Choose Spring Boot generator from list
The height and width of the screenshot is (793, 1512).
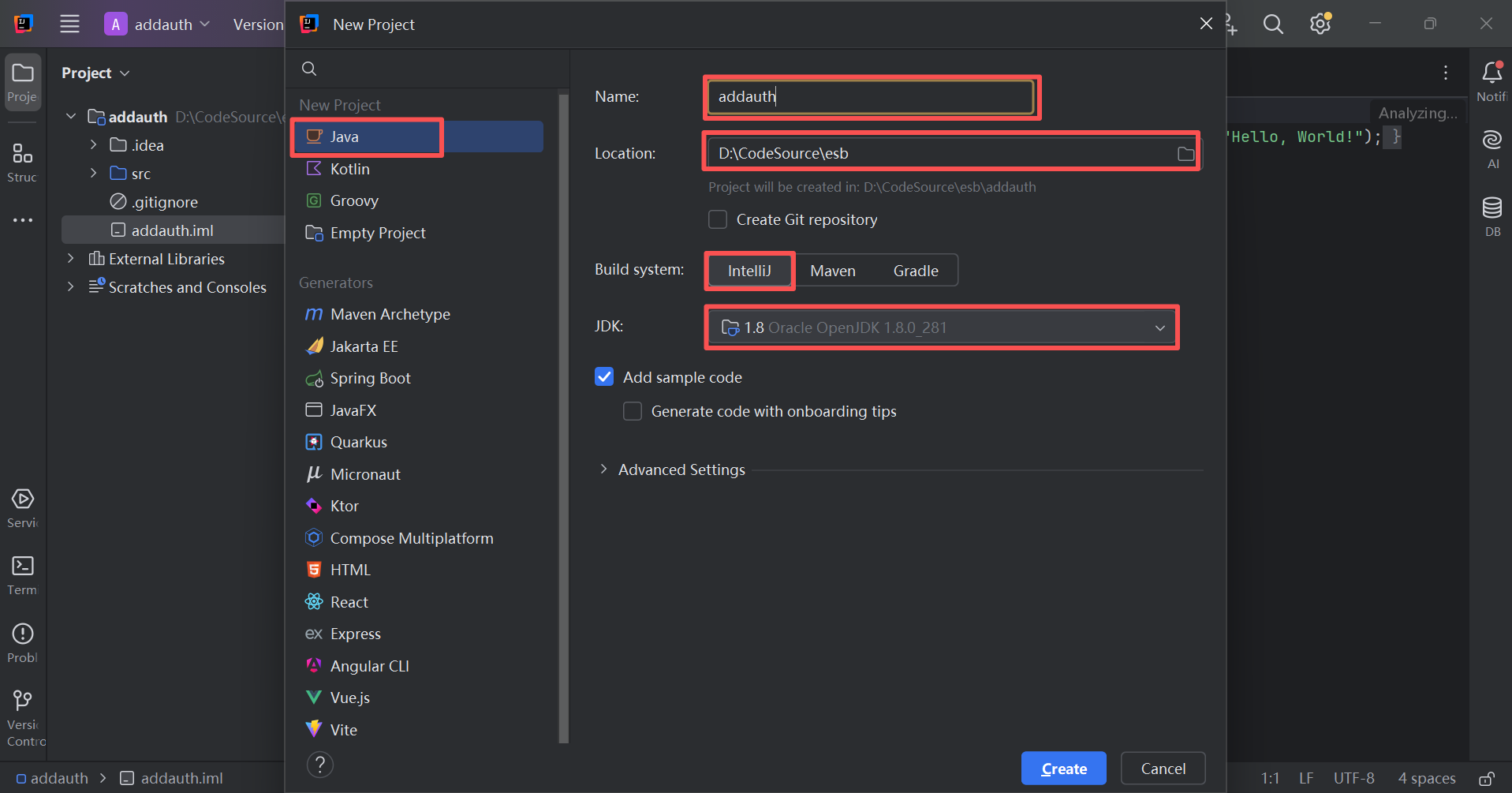click(370, 378)
